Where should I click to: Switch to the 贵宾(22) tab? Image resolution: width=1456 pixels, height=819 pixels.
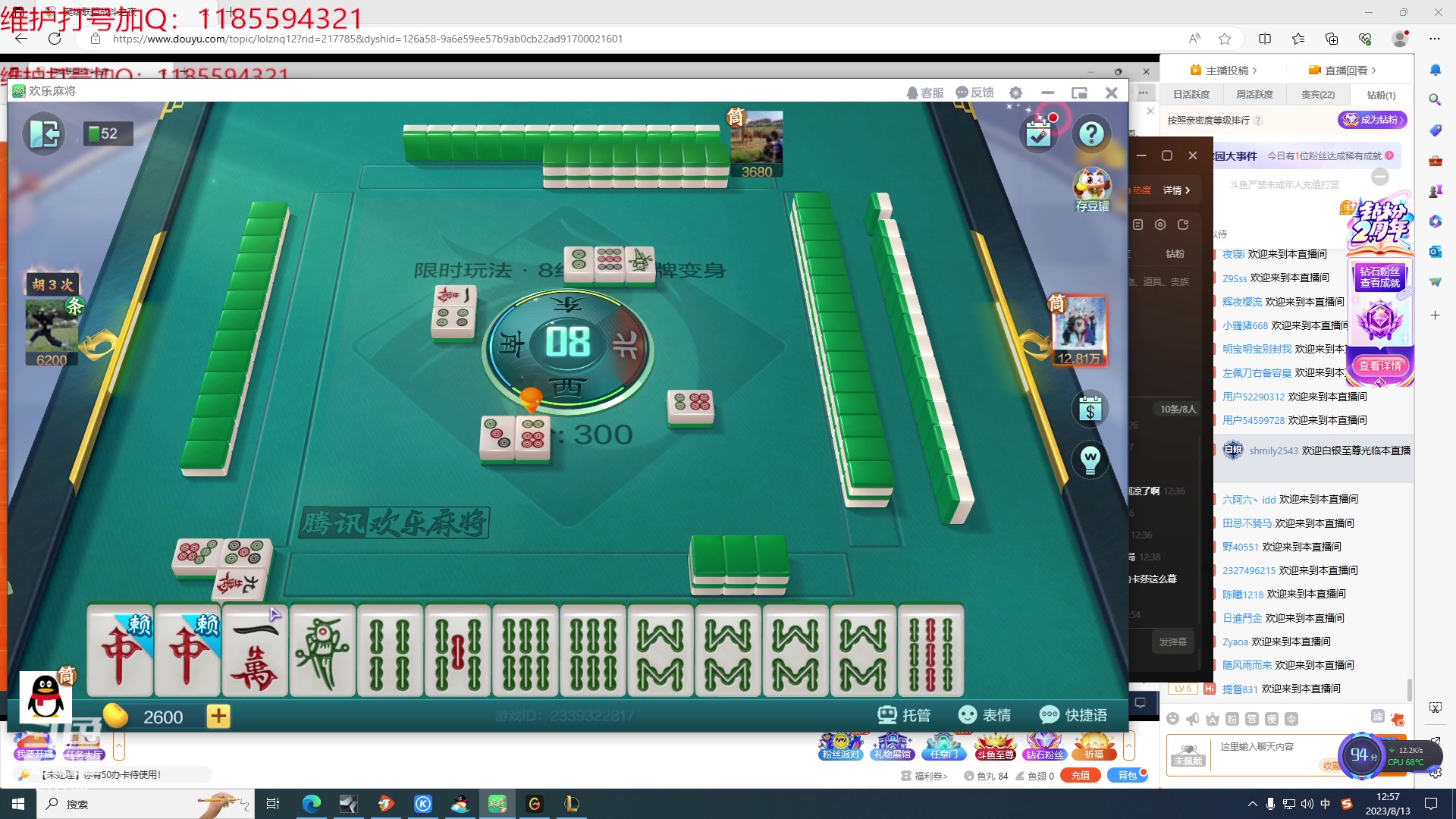click(1317, 94)
